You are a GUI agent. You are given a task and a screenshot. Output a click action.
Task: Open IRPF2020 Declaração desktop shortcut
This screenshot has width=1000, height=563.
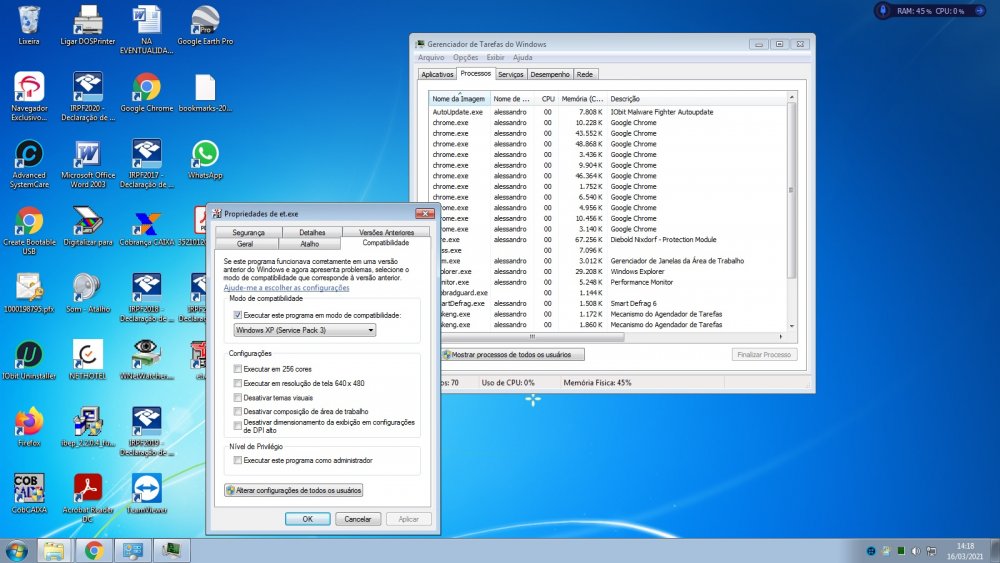pyautogui.click(x=88, y=96)
